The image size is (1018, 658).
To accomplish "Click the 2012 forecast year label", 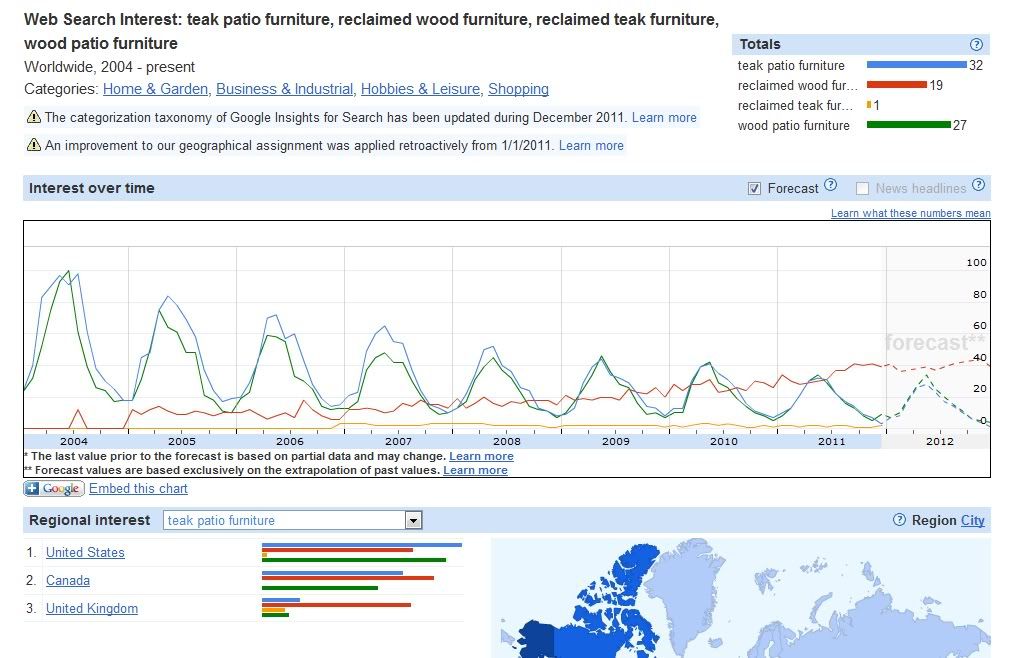I will pos(939,441).
